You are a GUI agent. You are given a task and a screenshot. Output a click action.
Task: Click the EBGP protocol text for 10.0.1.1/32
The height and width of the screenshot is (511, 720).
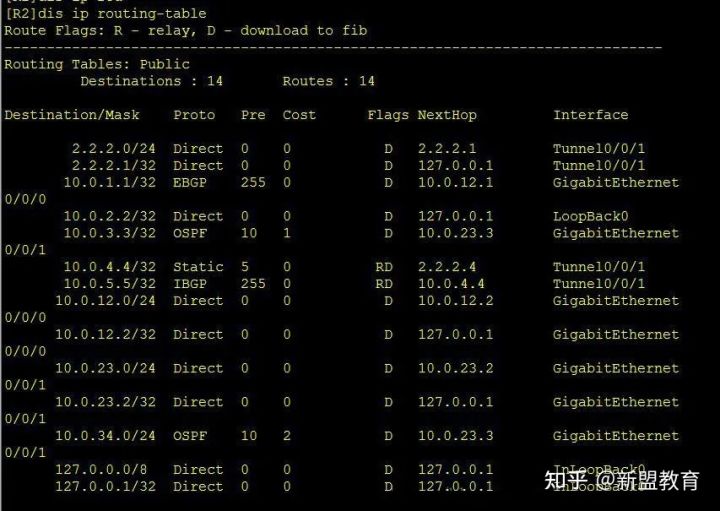click(190, 183)
